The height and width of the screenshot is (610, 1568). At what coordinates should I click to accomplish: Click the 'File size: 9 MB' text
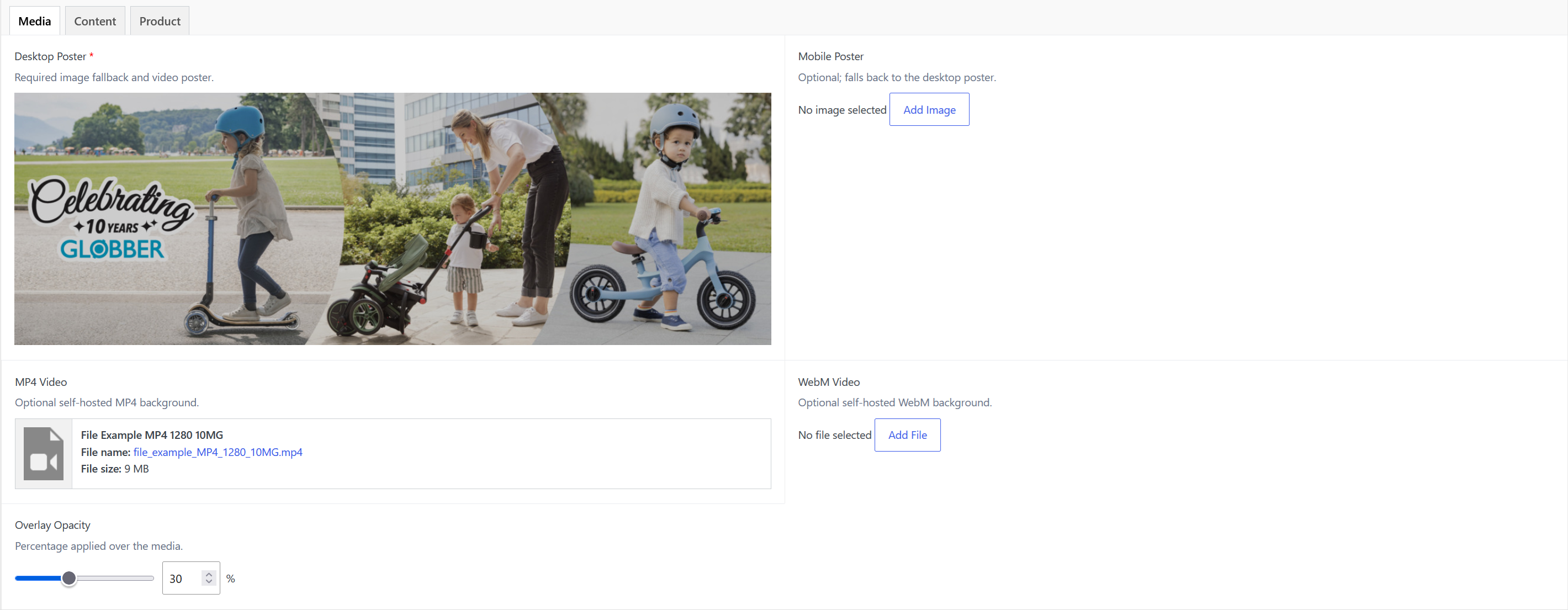[x=115, y=469]
